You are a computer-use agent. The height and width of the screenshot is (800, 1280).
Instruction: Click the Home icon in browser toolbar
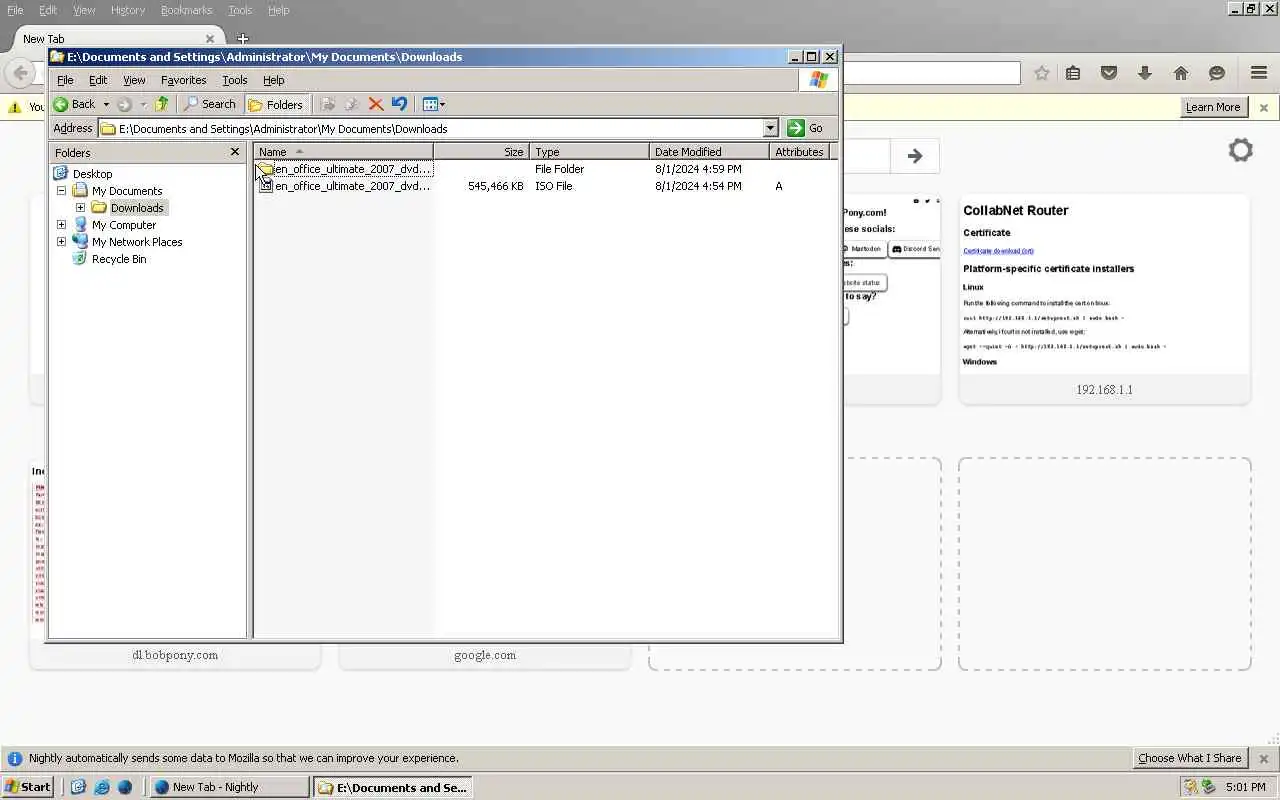1181,73
